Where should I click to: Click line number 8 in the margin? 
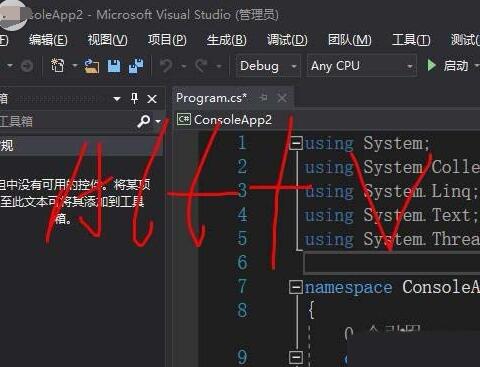243,311
